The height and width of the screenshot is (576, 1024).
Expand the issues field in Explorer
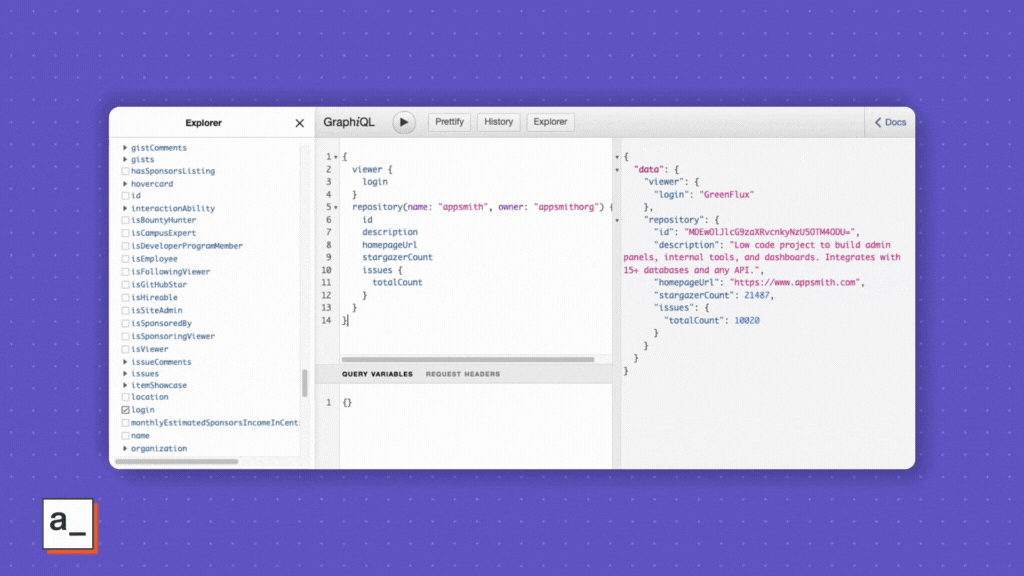tap(125, 374)
